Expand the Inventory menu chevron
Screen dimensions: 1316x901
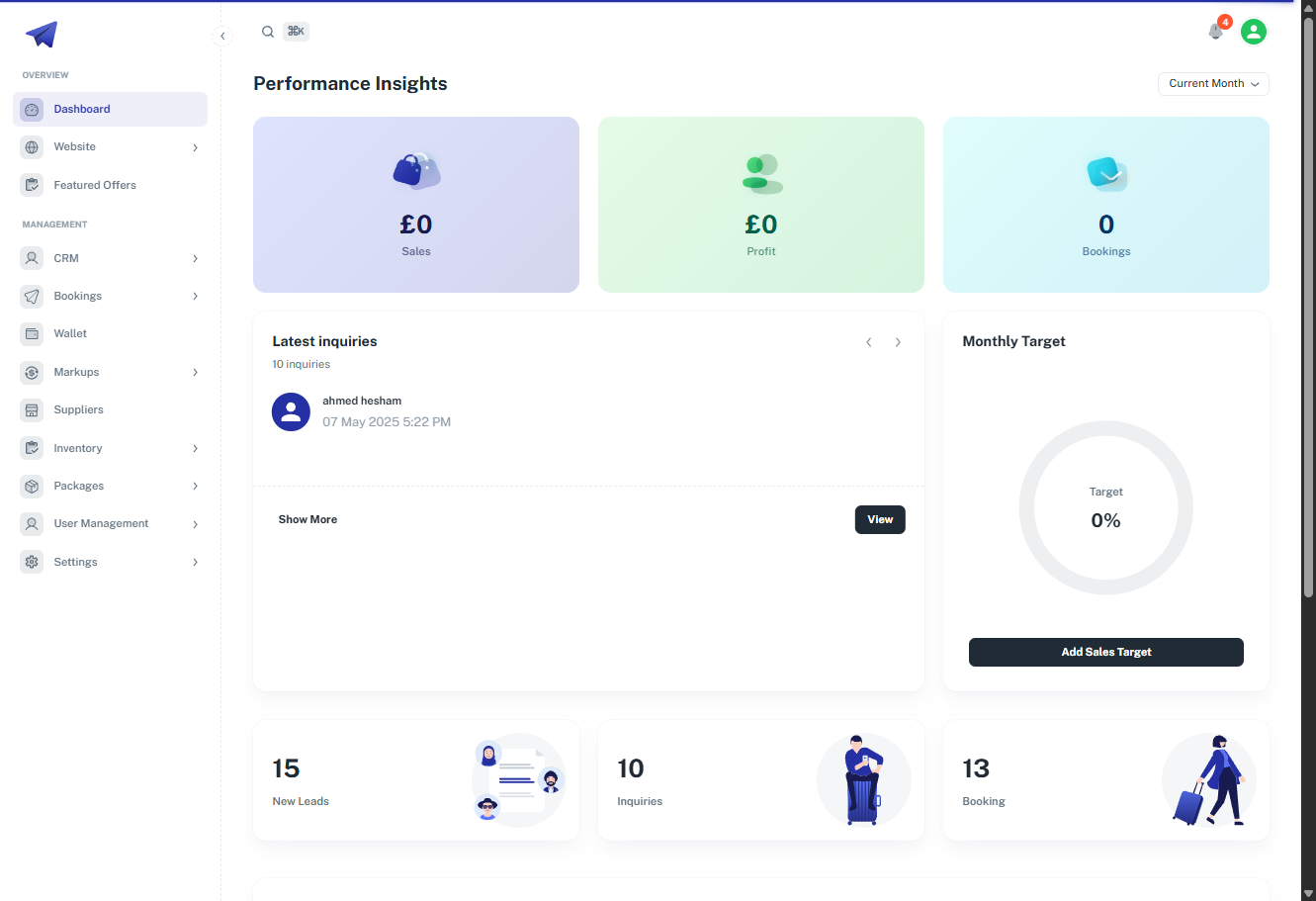(196, 448)
